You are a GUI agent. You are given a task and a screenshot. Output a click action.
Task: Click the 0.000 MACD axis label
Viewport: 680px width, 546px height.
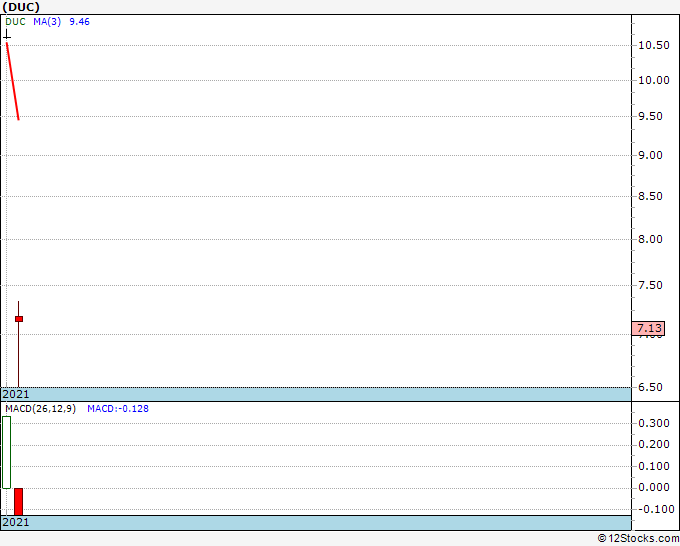pyautogui.click(x=654, y=487)
